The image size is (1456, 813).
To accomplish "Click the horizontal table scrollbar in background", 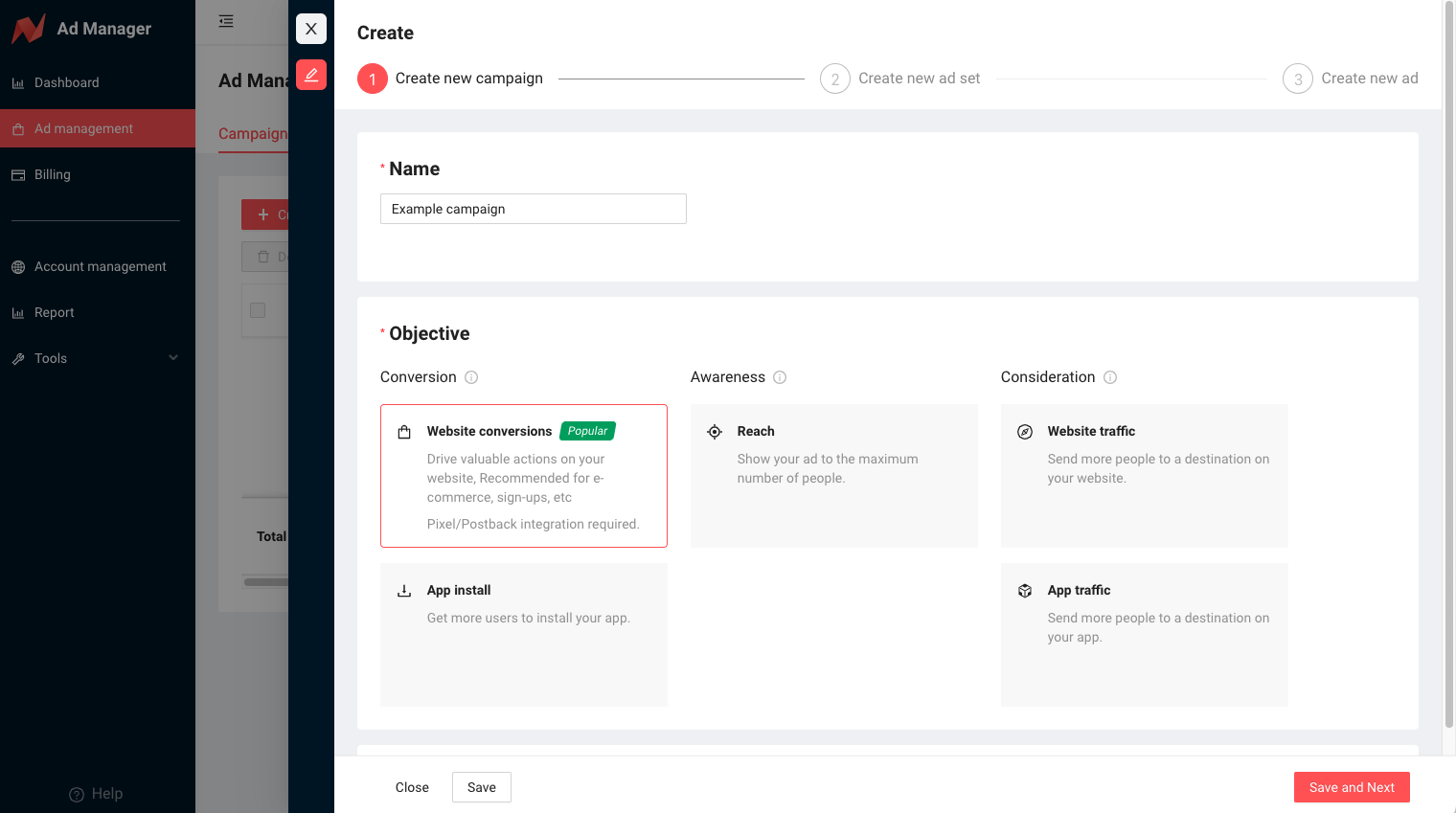I will 265,581.
